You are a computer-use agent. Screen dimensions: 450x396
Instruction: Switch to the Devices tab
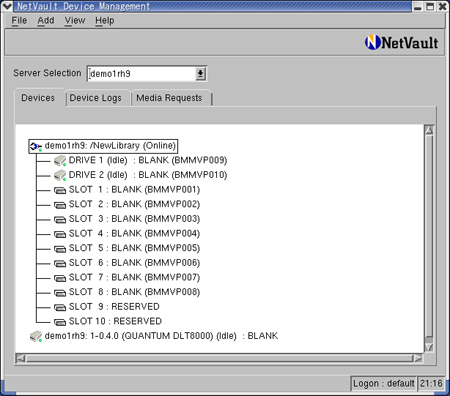pyautogui.click(x=38, y=98)
